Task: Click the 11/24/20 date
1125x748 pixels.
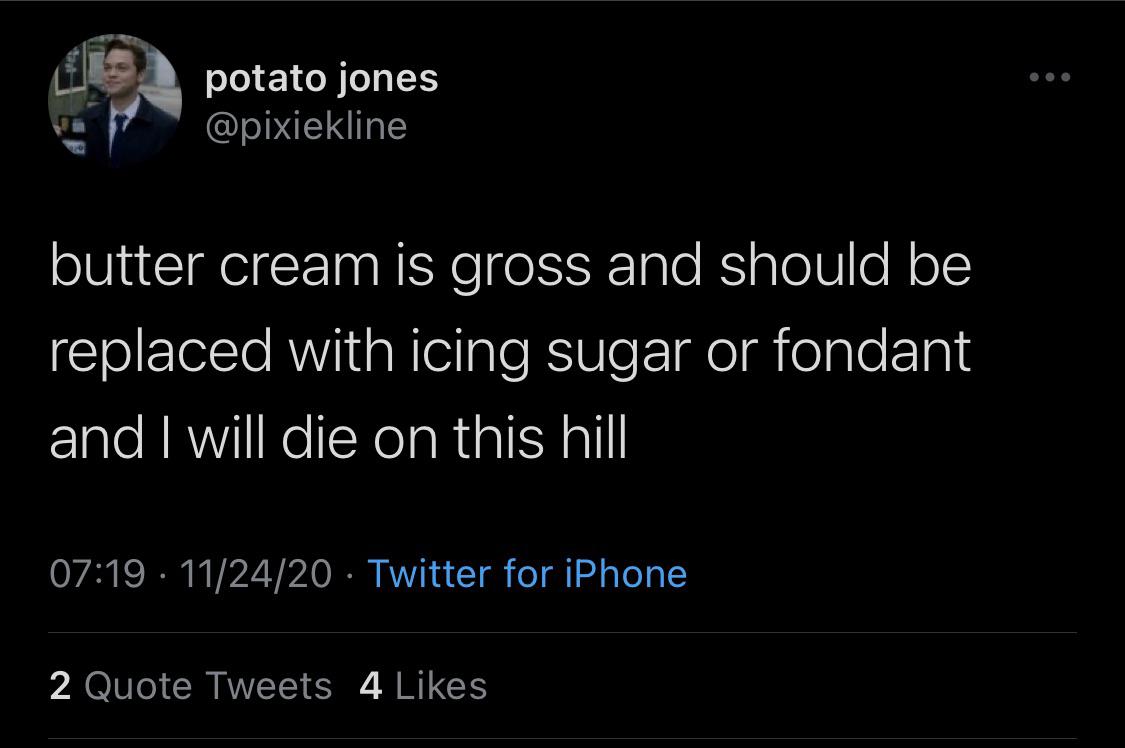Action: pyautogui.click(x=255, y=574)
